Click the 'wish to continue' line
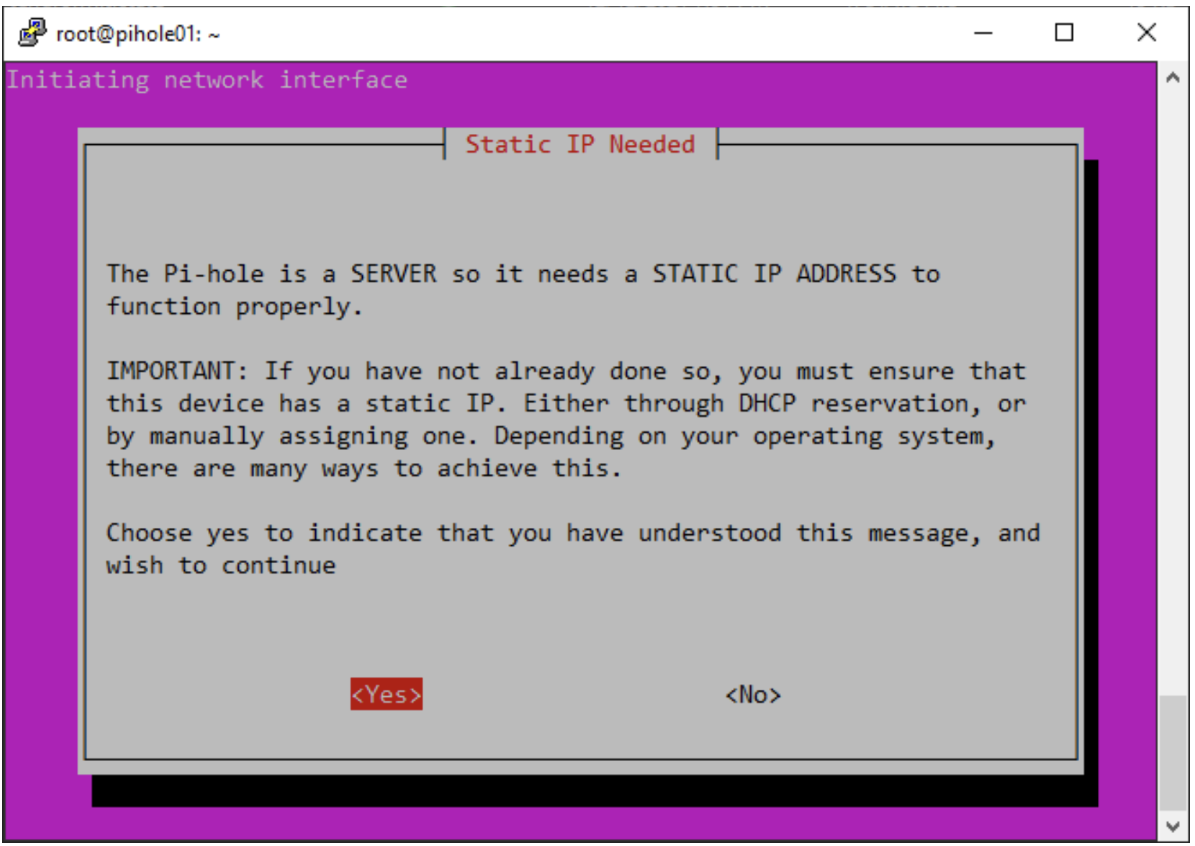The height and width of the screenshot is (846, 1195). pos(221,566)
